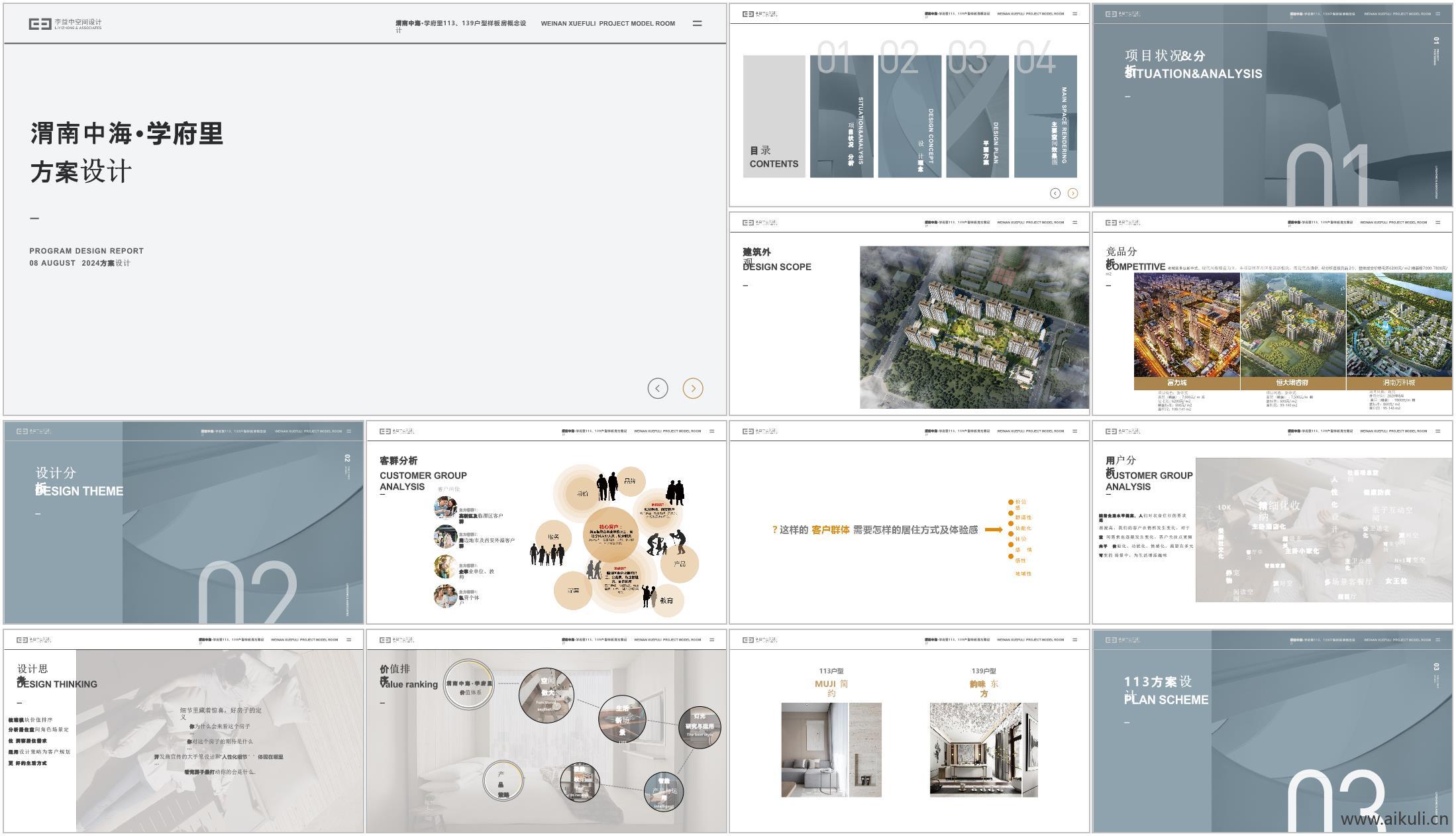Click the 核心客户 center circle in customer diagram

[x=610, y=534]
